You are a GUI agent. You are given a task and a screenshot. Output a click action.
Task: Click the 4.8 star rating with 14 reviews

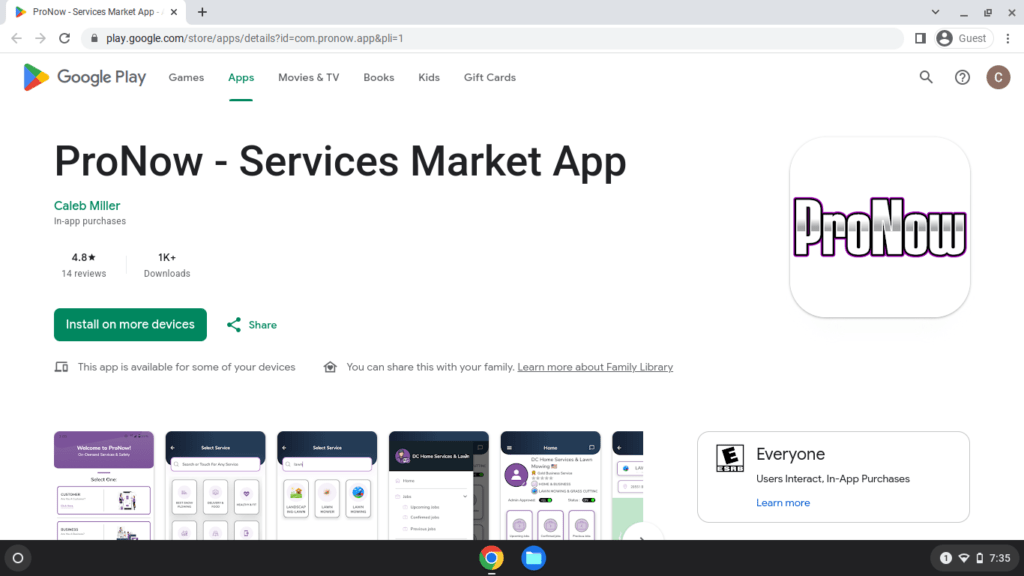84,264
